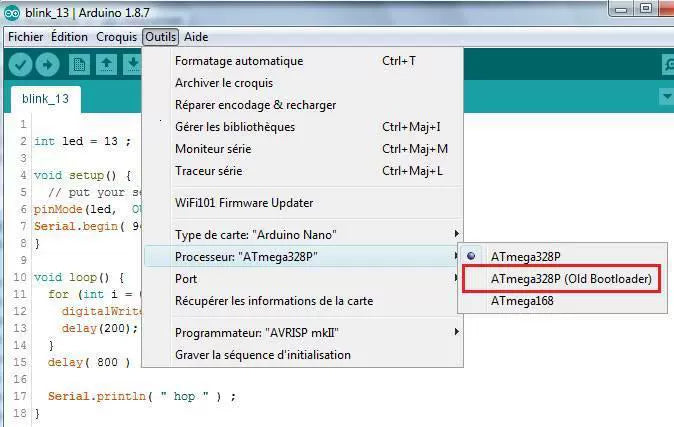Choose Formatage automatique menu entry

tap(303, 61)
